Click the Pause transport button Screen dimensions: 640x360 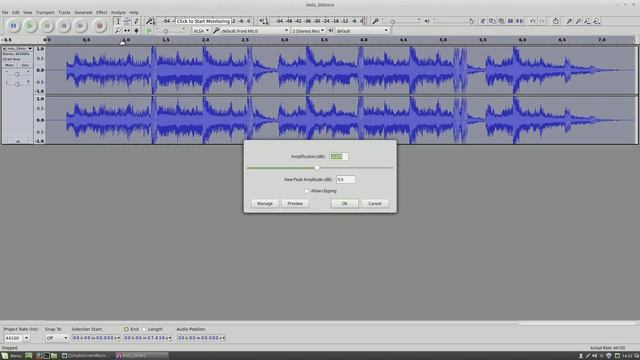pos(13,26)
